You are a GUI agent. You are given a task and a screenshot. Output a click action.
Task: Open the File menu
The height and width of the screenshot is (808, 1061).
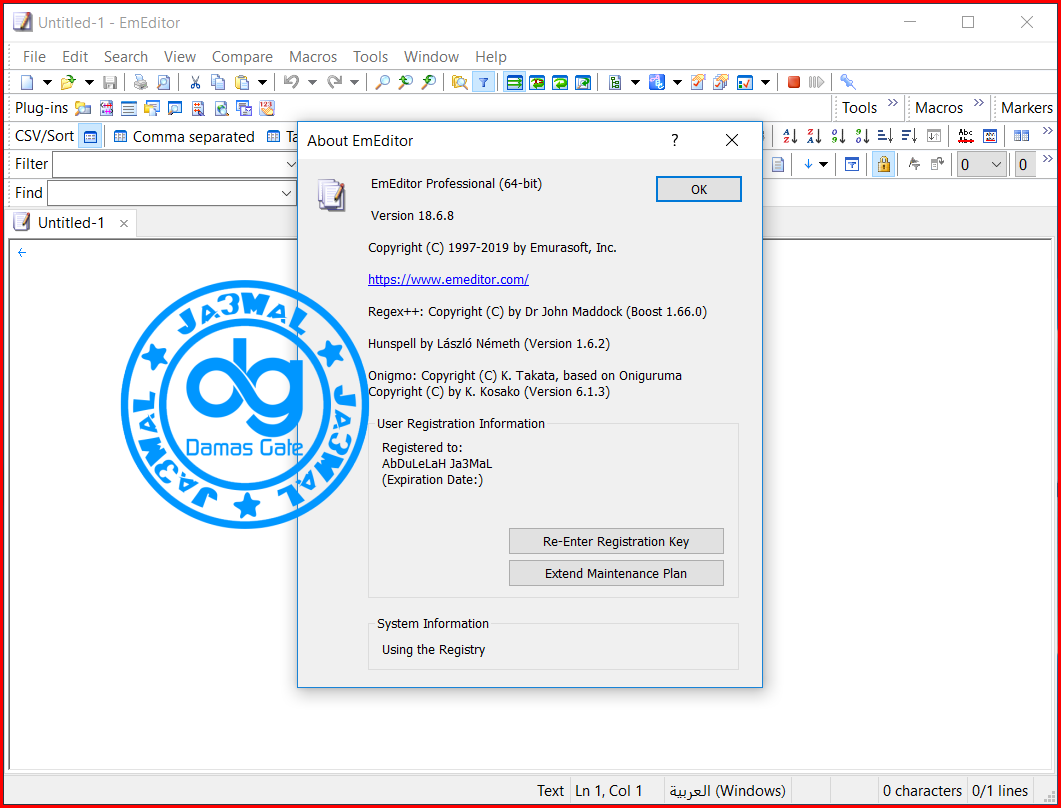(35, 57)
